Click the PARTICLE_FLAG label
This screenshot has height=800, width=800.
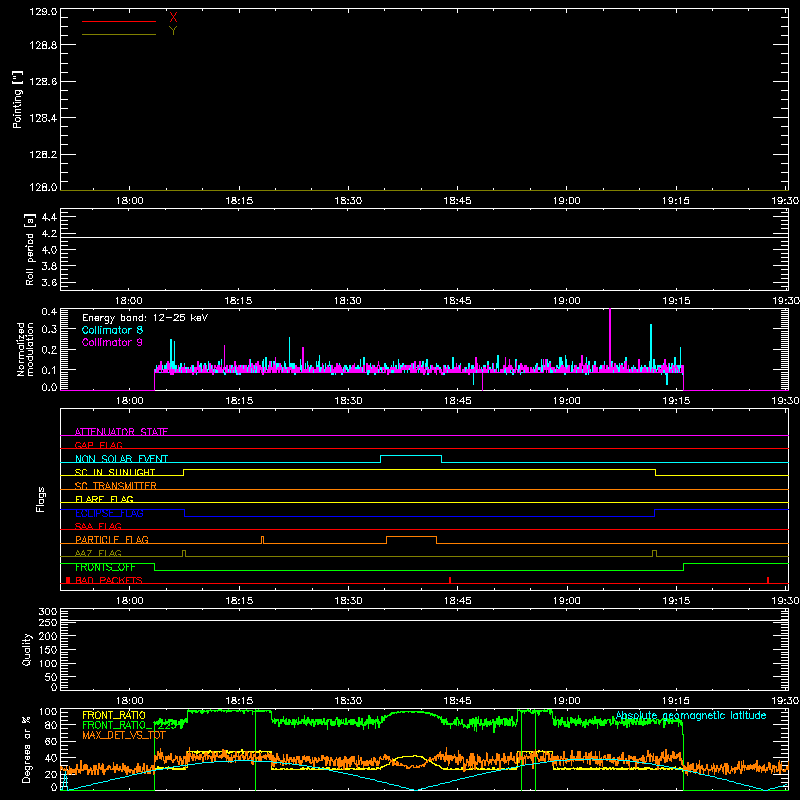click(112, 540)
